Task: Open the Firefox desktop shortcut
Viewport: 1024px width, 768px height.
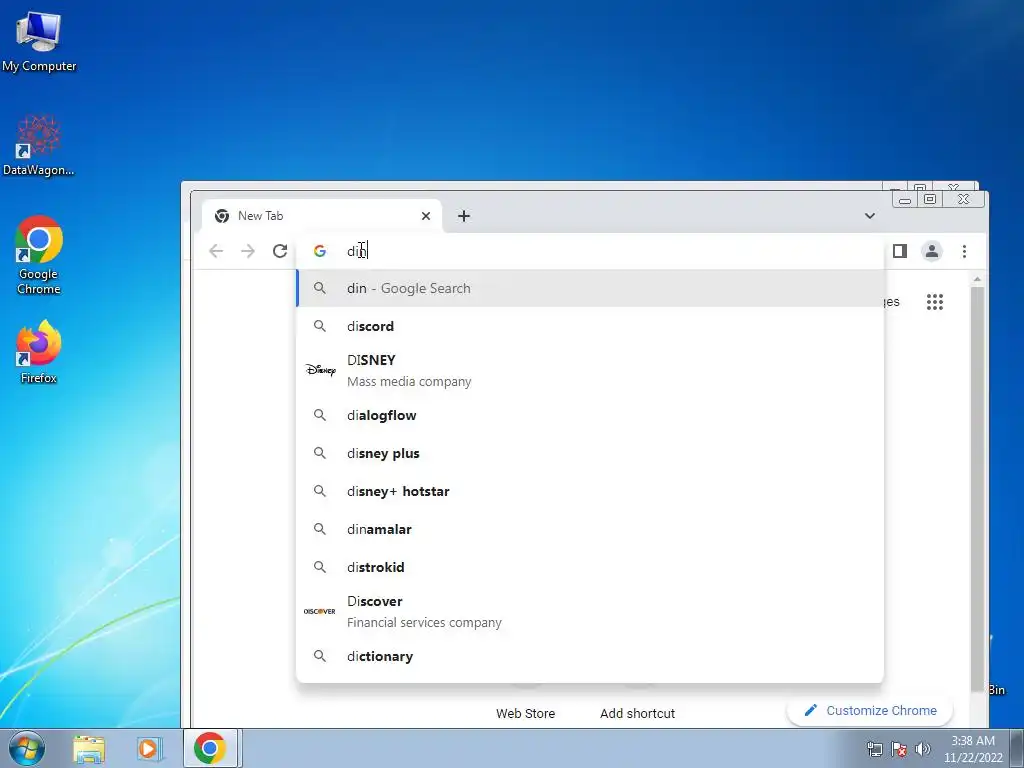Action: click(x=39, y=353)
